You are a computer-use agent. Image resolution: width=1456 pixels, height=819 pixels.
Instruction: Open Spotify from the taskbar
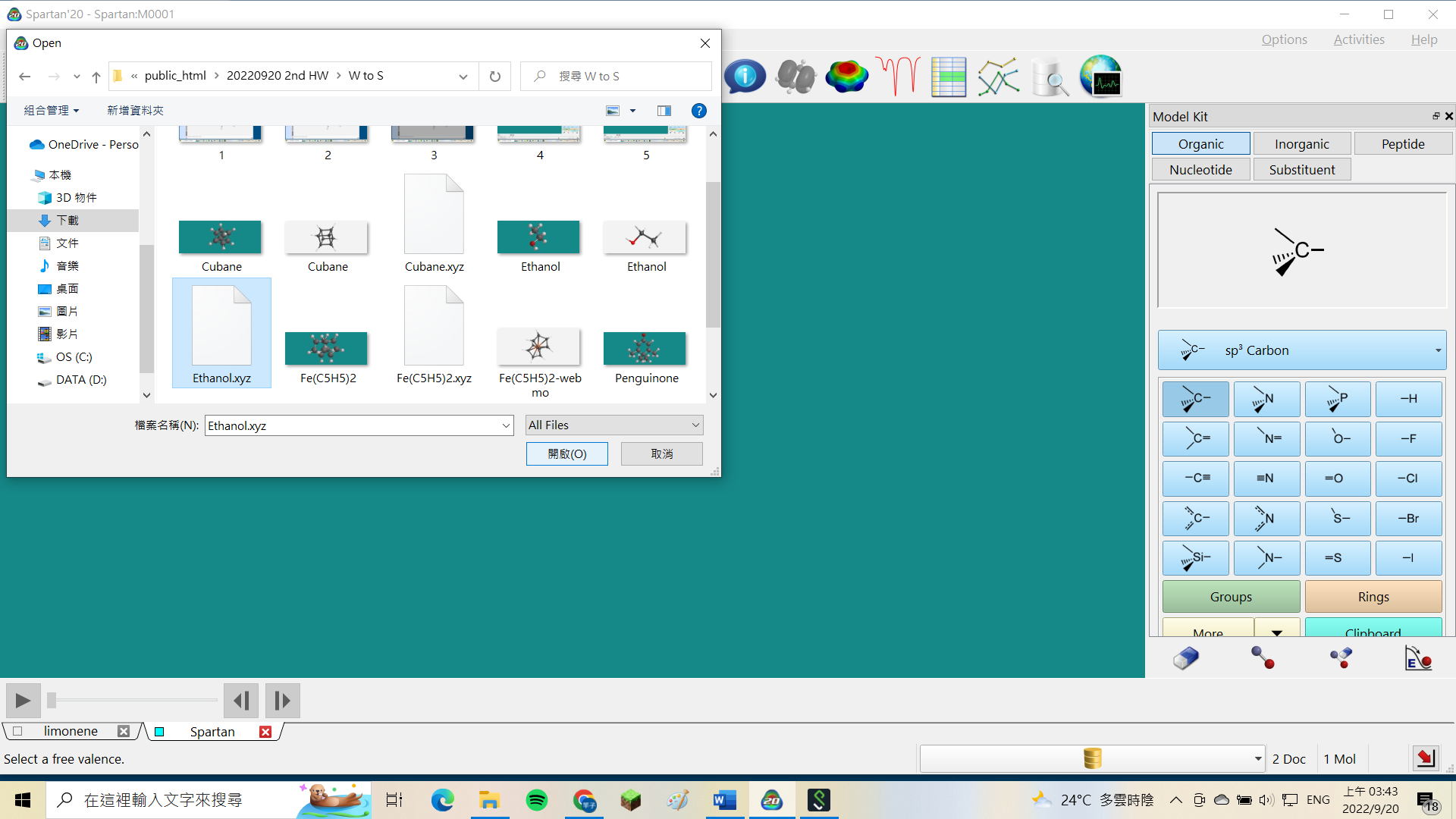point(537,800)
